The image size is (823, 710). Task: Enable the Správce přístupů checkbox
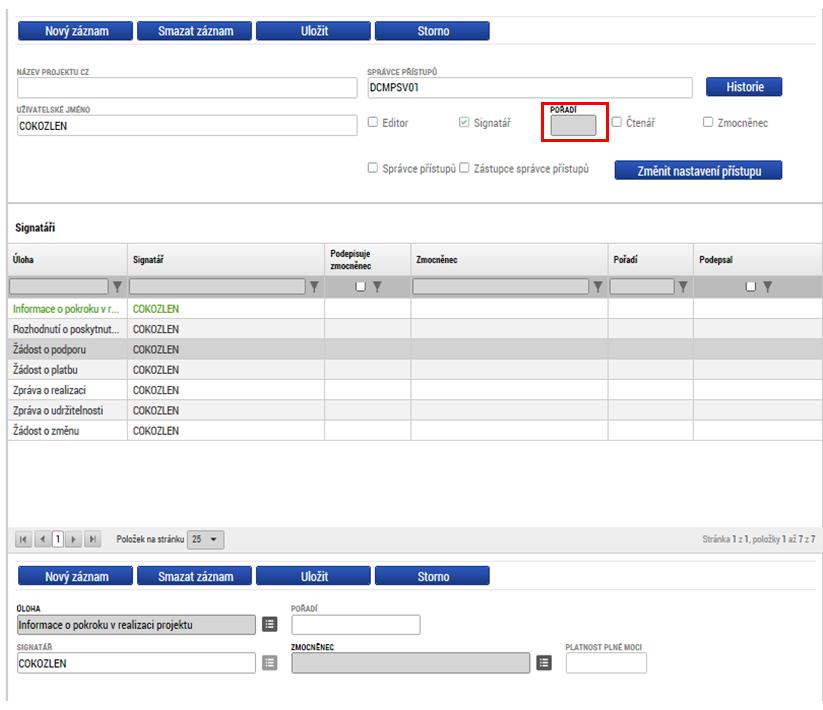[373, 167]
